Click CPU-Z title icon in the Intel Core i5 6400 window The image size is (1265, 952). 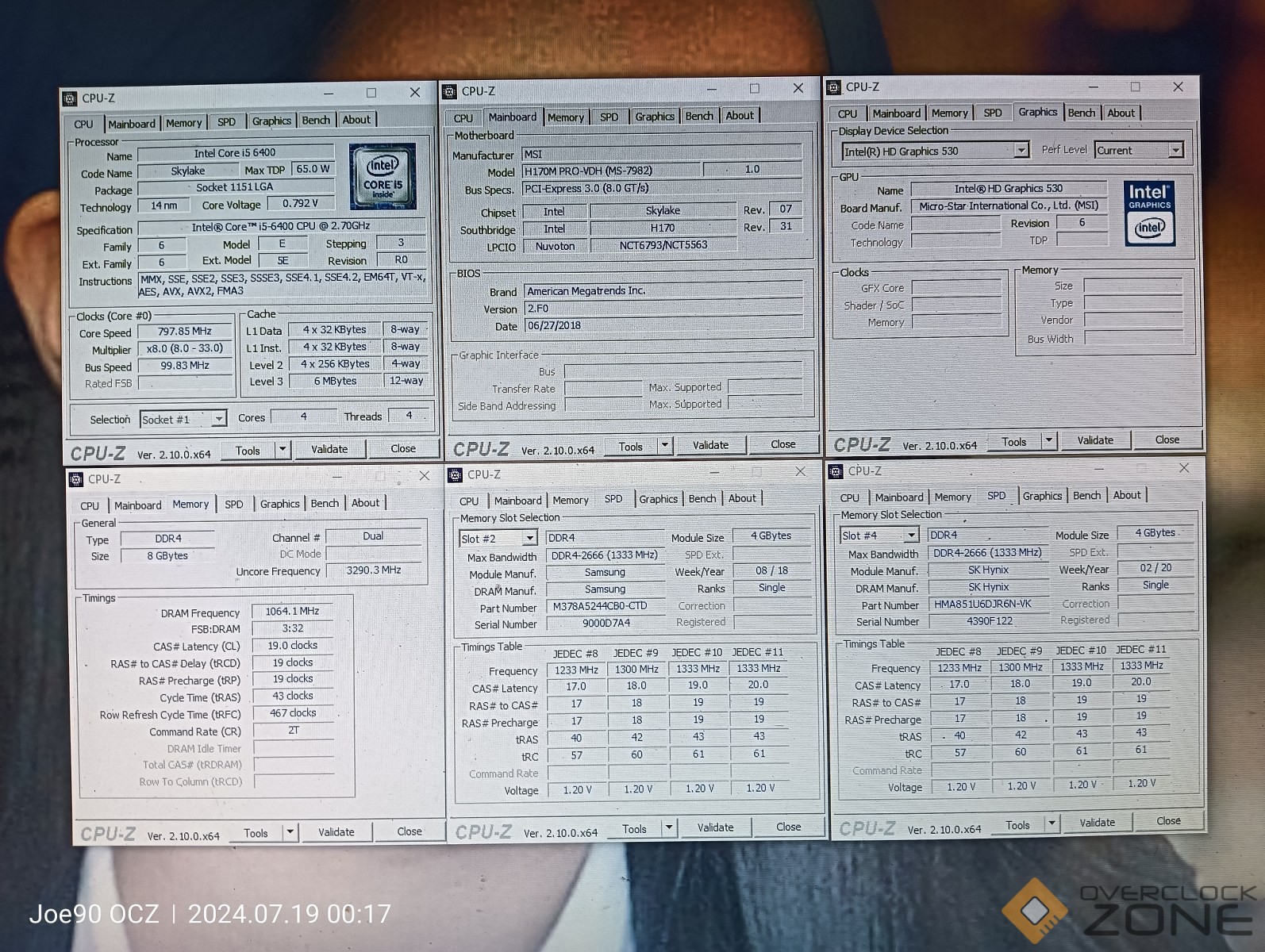tap(70, 98)
